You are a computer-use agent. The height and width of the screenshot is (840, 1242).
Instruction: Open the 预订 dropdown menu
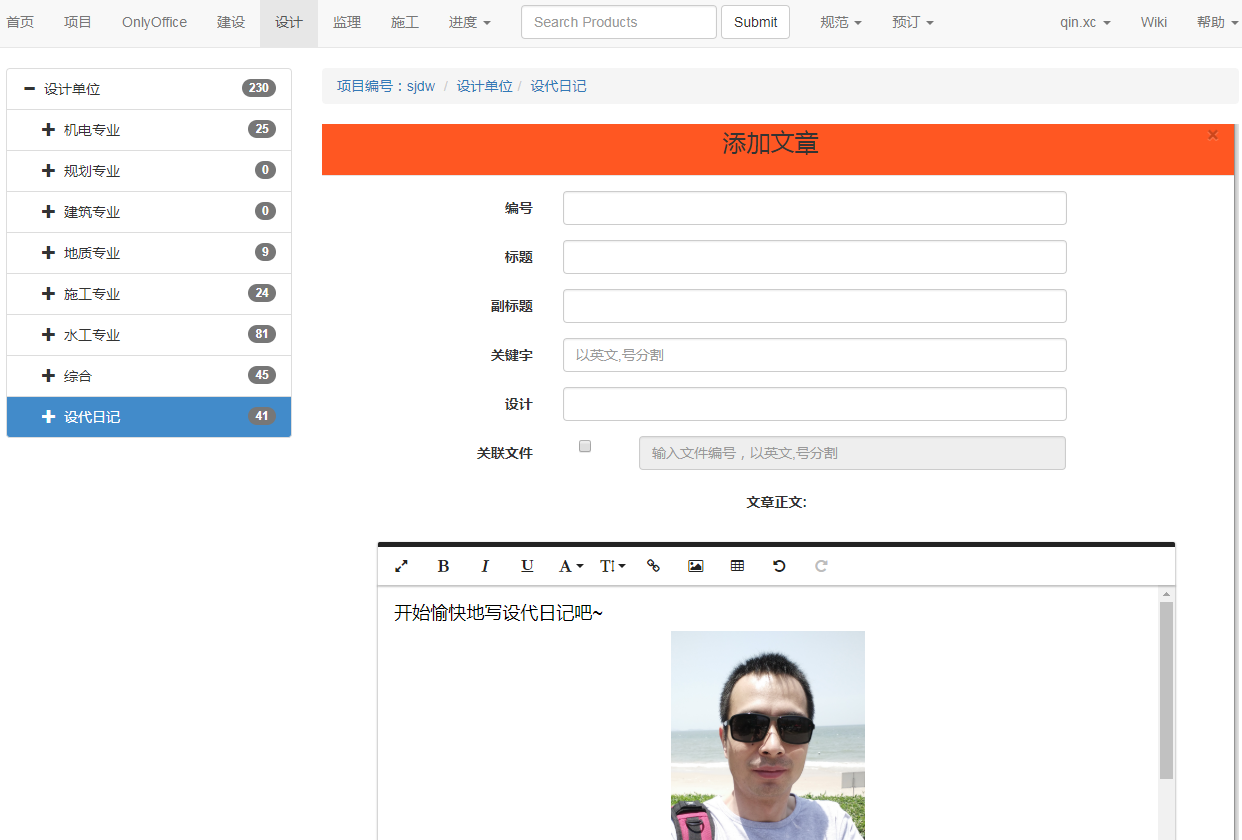tap(913, 22)
